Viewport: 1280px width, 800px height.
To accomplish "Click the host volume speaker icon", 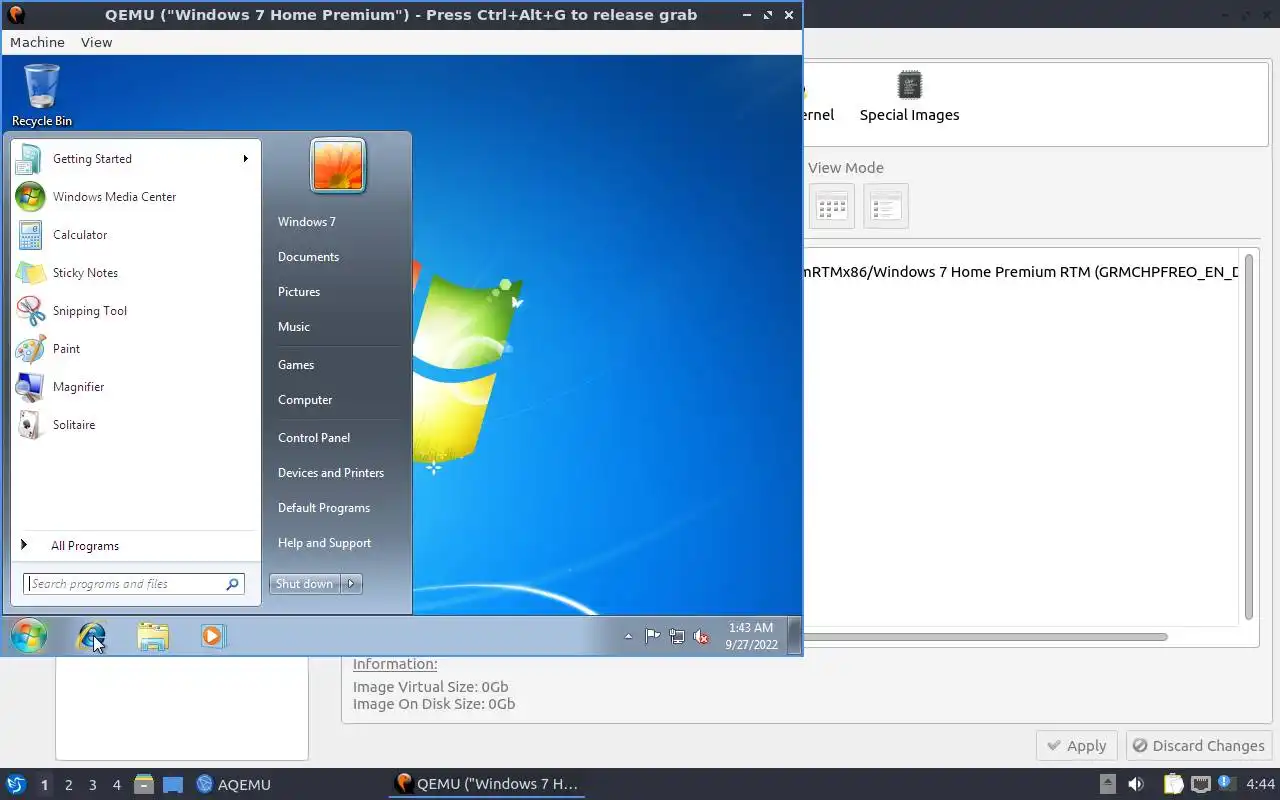I will point(1136,785).
